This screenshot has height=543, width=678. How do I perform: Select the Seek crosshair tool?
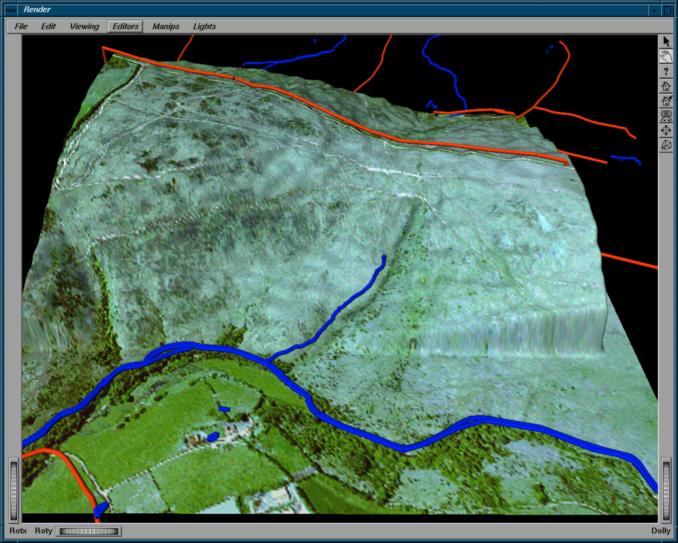(x=666, y=131)
